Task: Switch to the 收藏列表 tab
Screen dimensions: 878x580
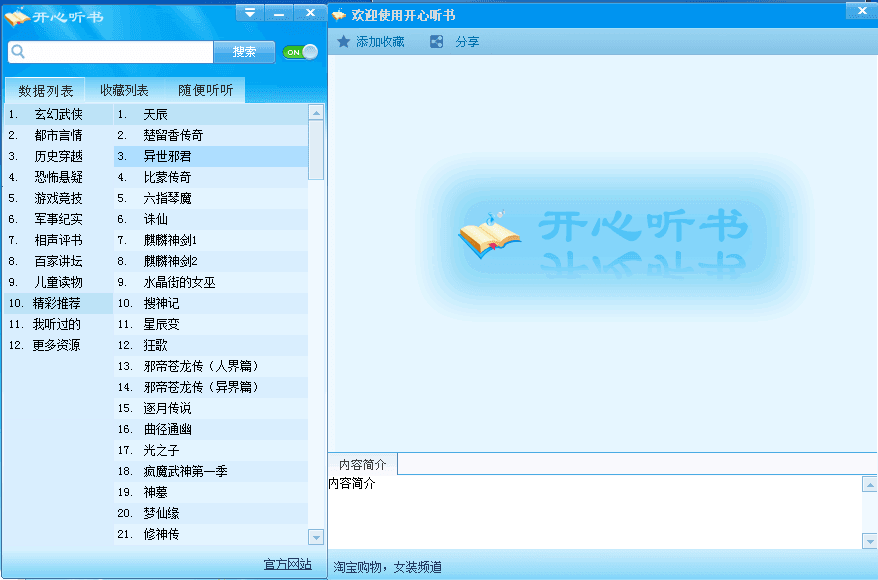Action: coord(124,90)
